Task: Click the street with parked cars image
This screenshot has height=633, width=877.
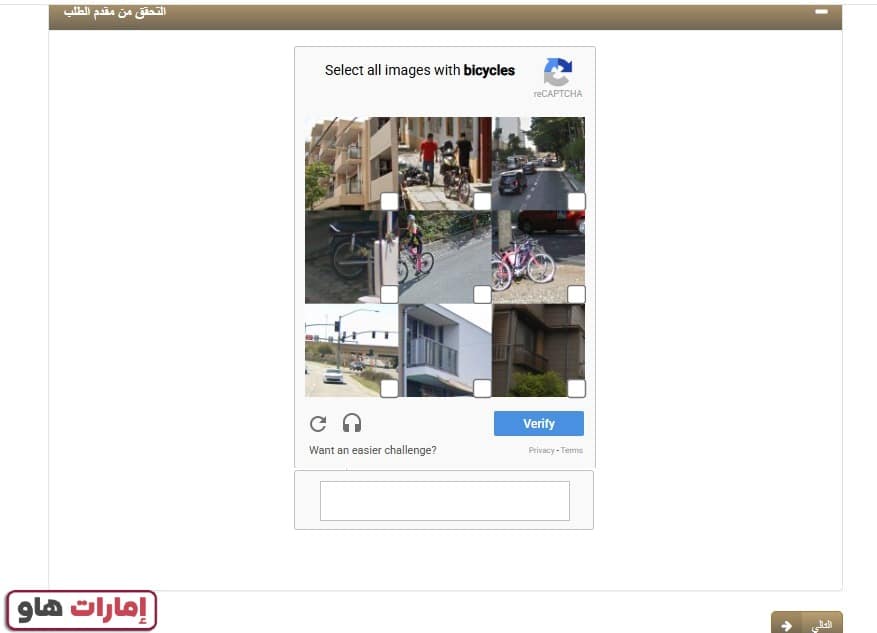Action: [x=538, y=160]
